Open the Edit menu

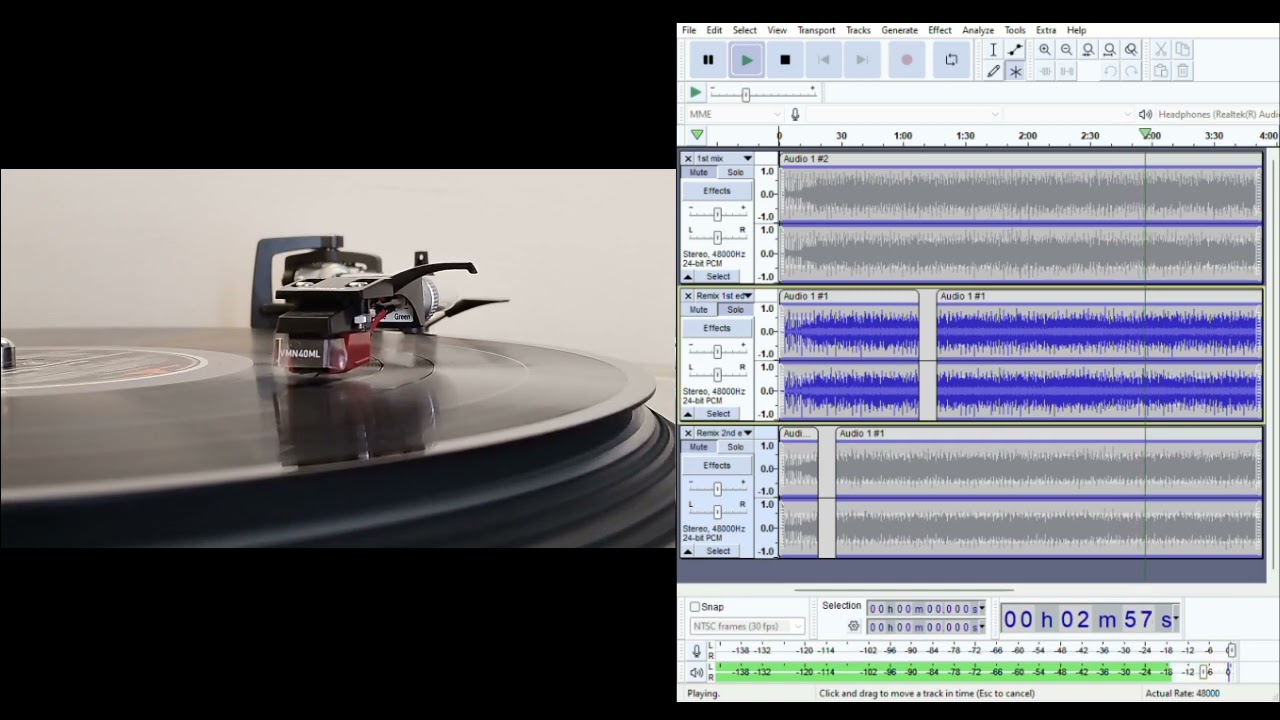714,30
